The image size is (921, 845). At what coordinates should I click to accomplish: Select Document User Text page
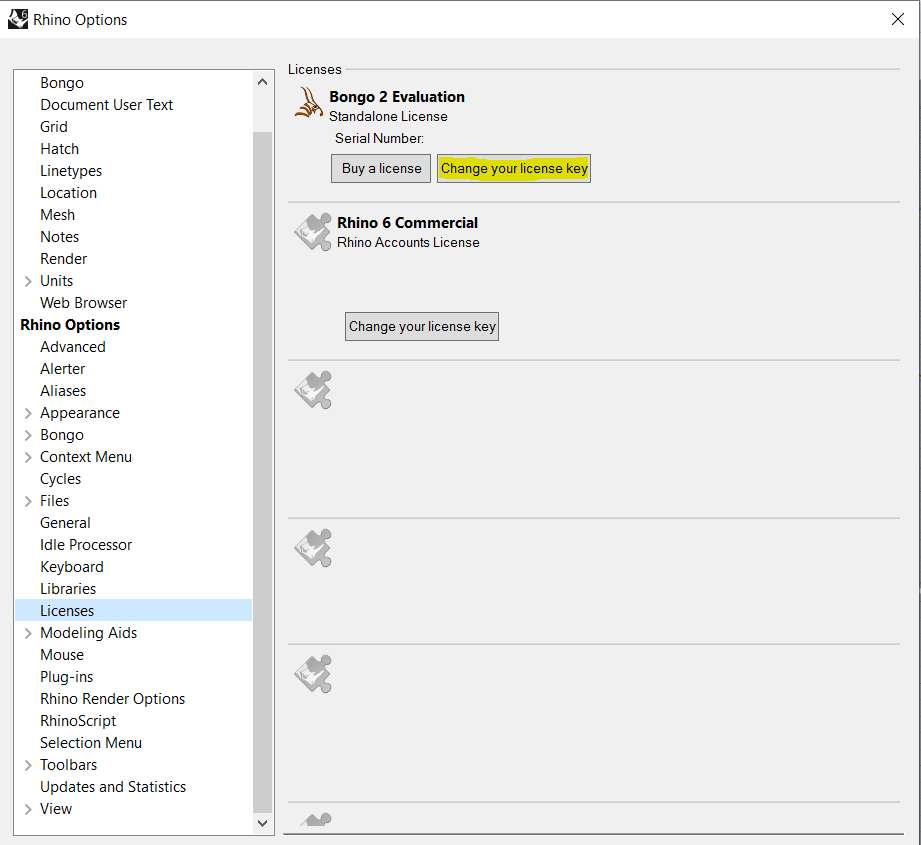106,105
